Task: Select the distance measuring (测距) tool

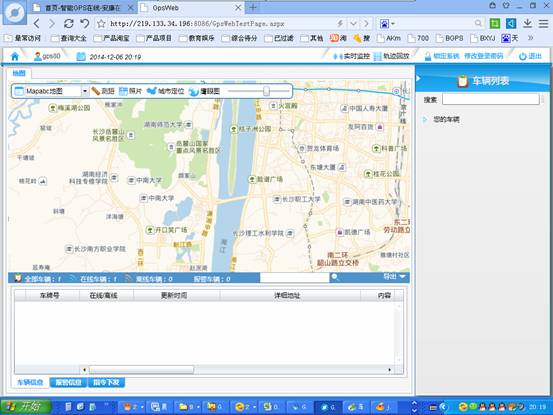Action: (103, 91)
